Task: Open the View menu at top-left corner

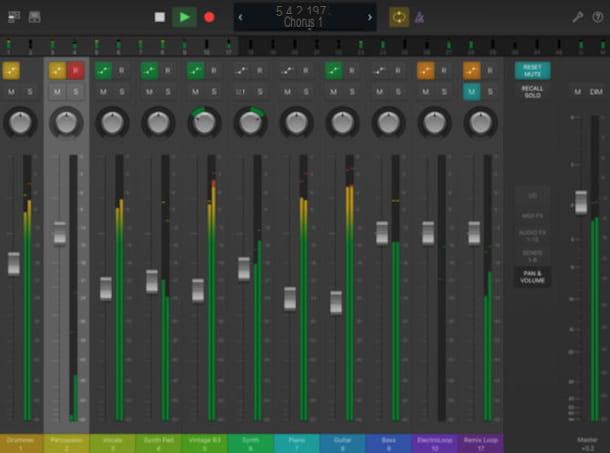Action: [x=12, y=17]
